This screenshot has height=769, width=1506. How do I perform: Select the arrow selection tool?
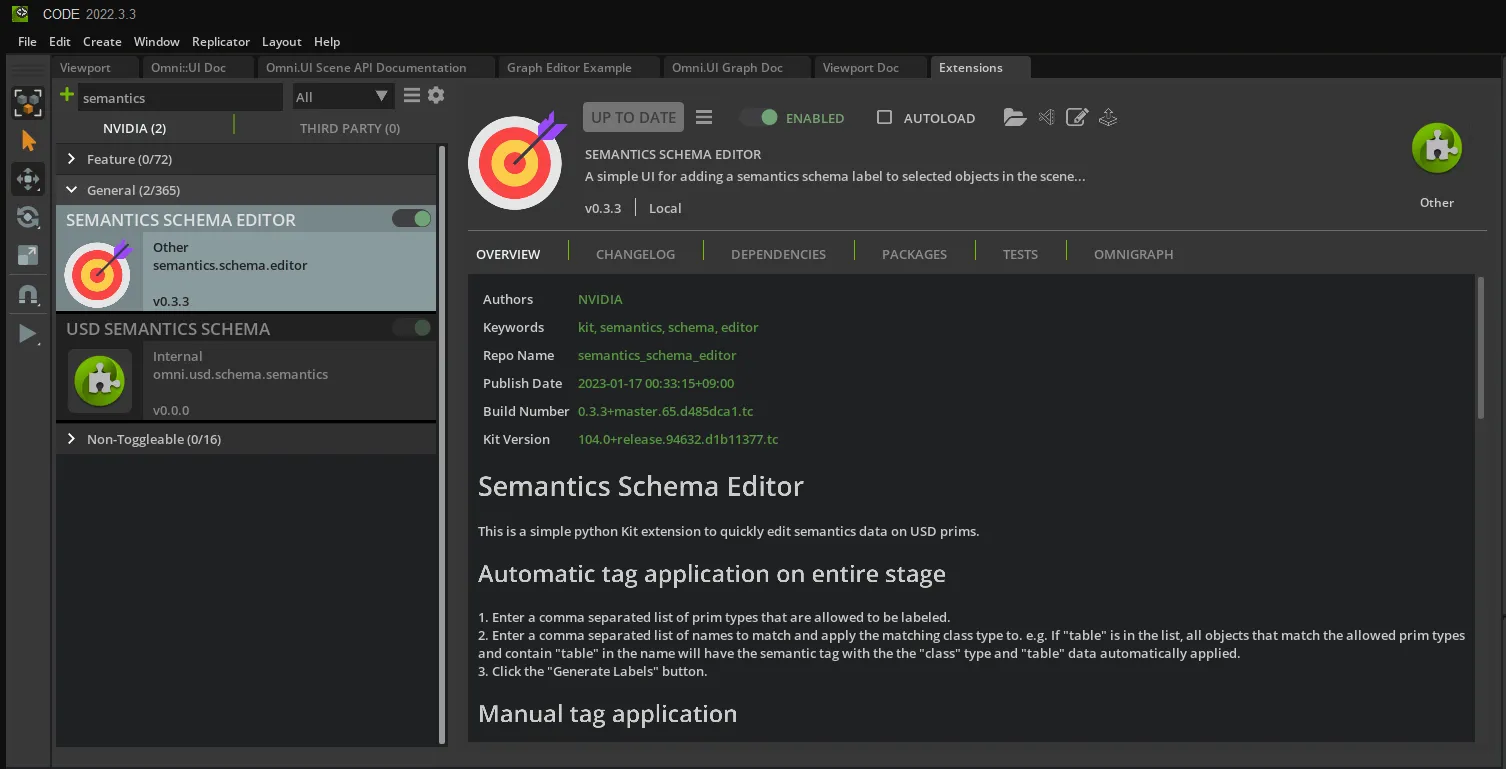point(28,141)
